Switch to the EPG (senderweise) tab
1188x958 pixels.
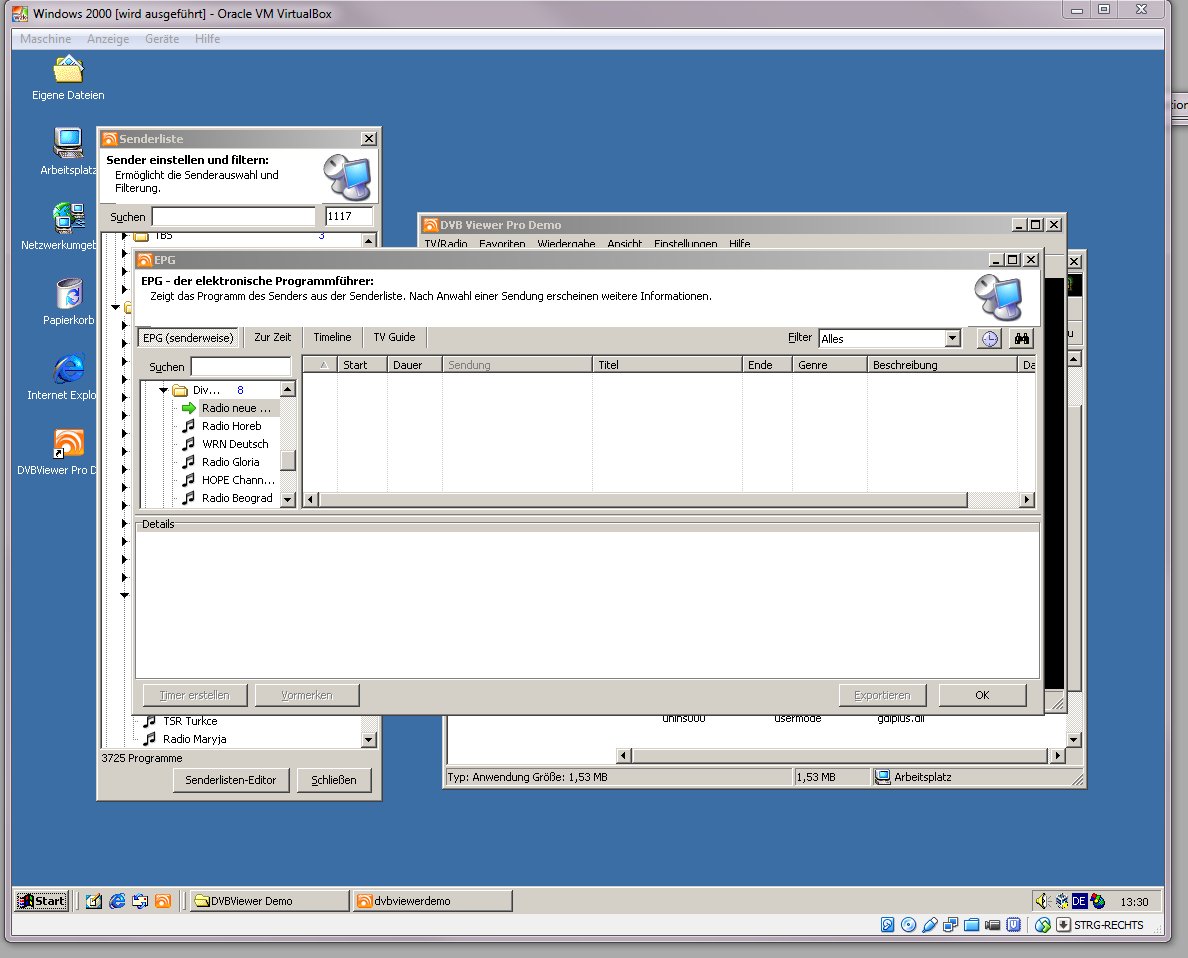[189, 338]
